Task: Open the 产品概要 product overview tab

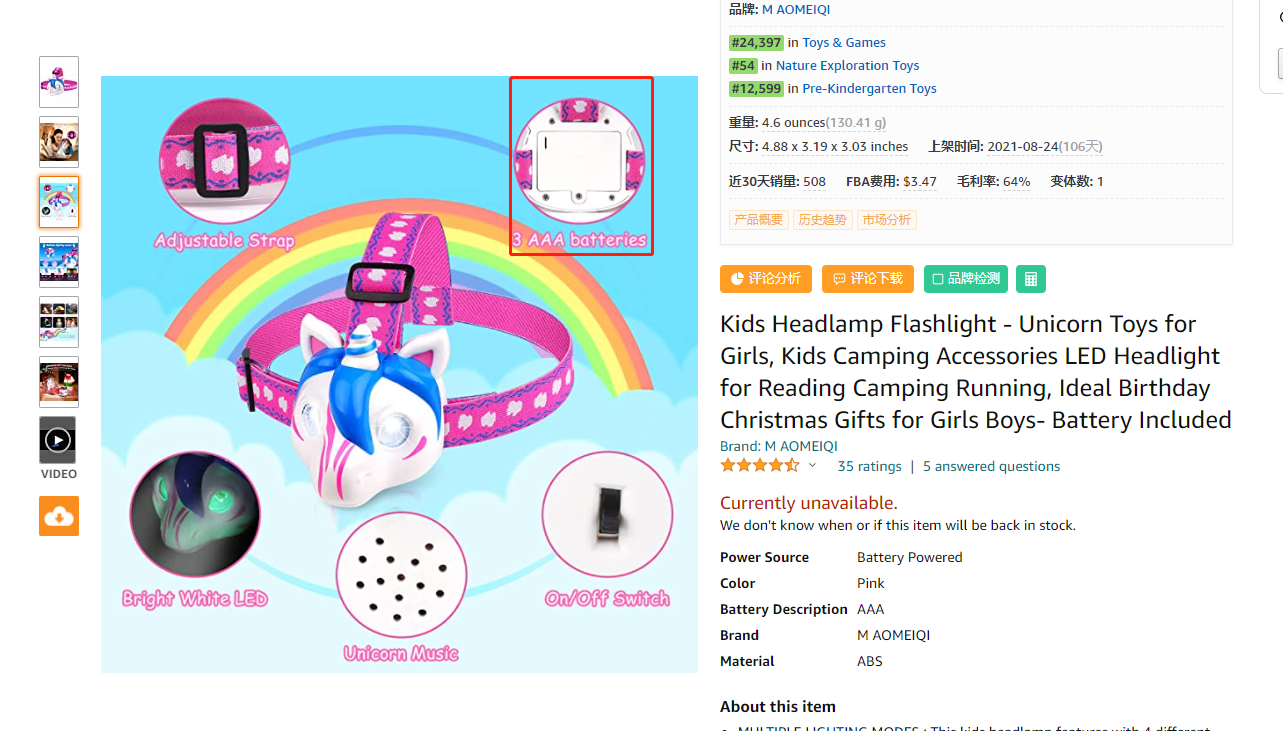Action: (x=759, y=220)
